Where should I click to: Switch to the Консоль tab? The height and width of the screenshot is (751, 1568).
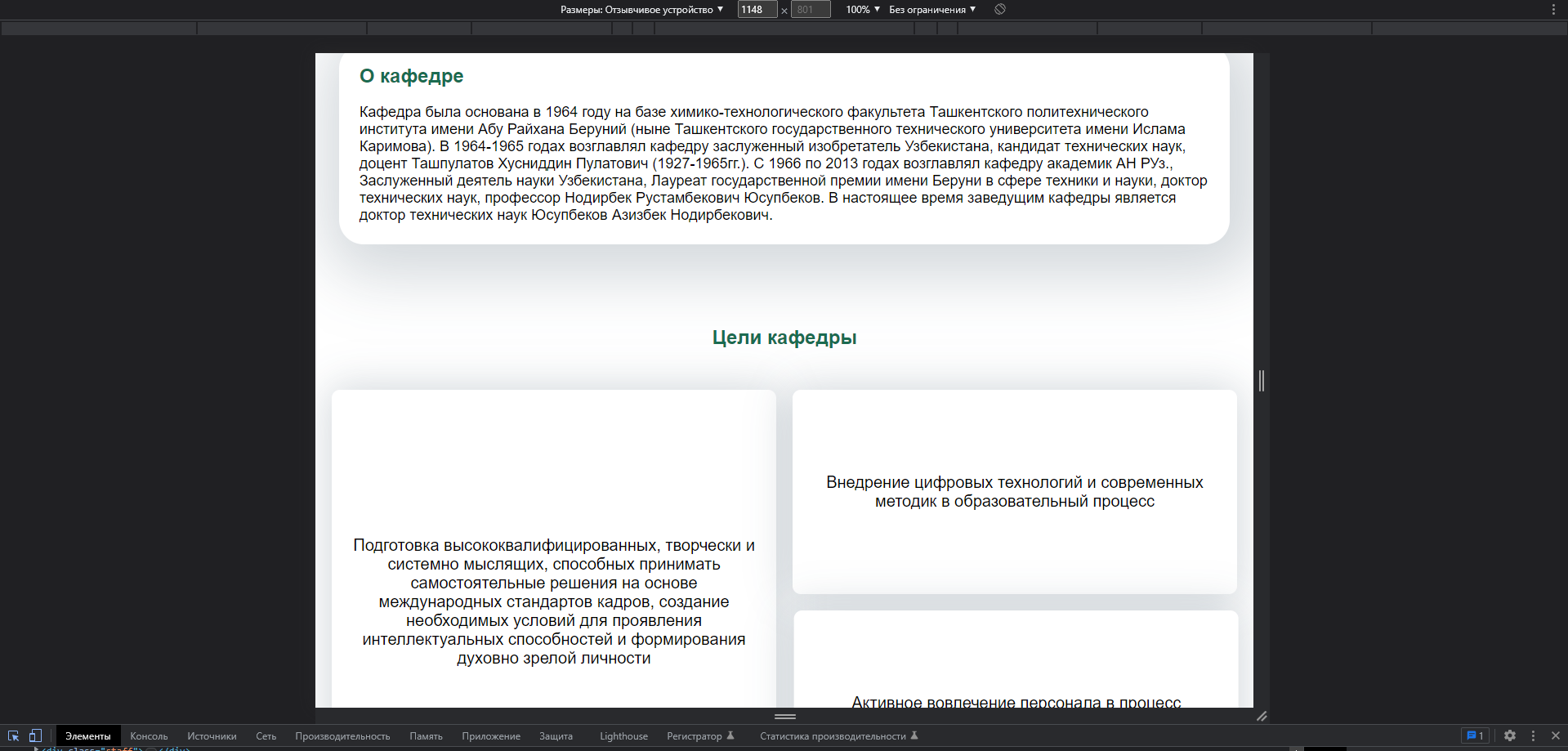click(149, 736)
